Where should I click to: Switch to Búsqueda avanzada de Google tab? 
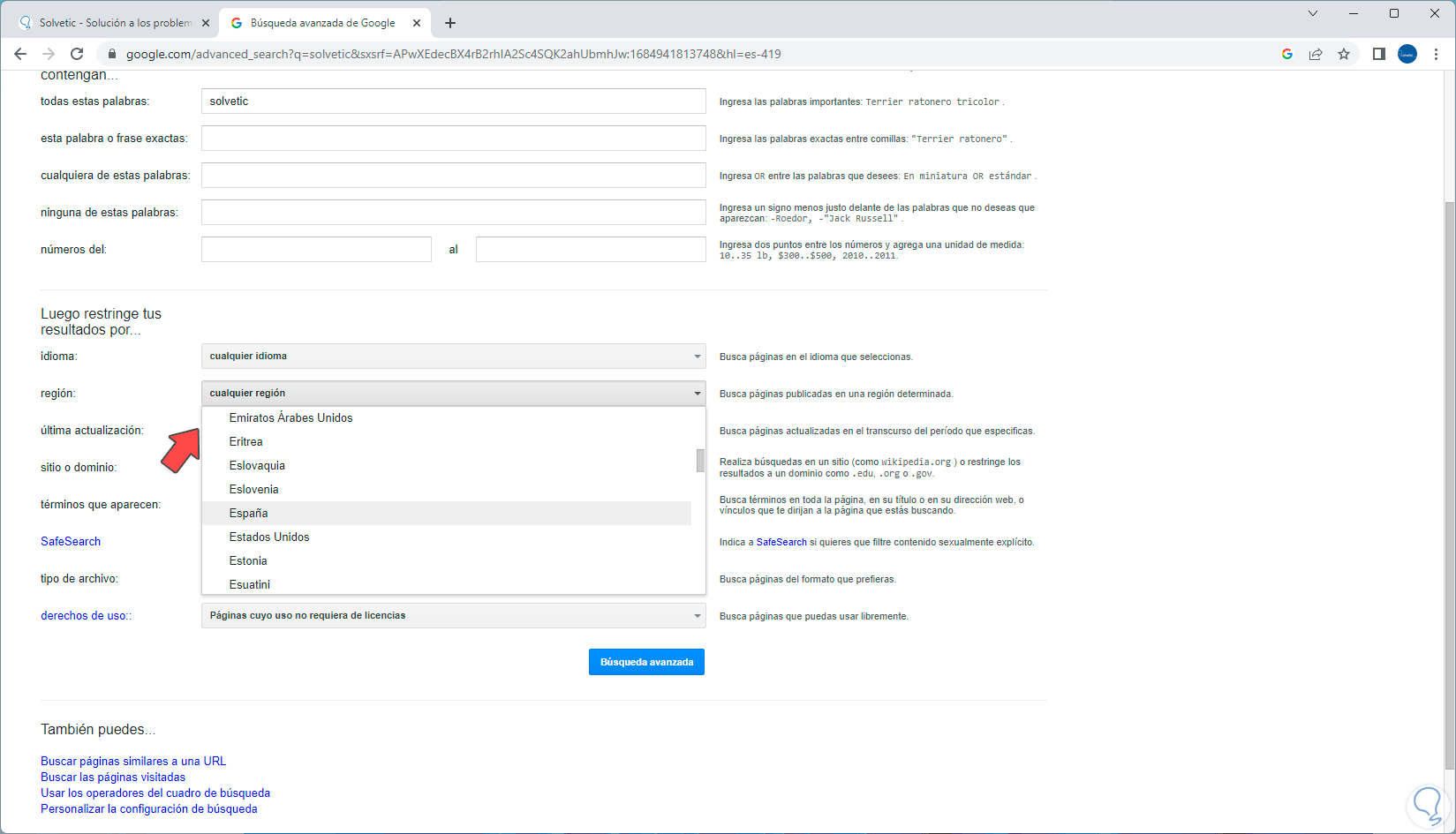click(x=325, y=23)
